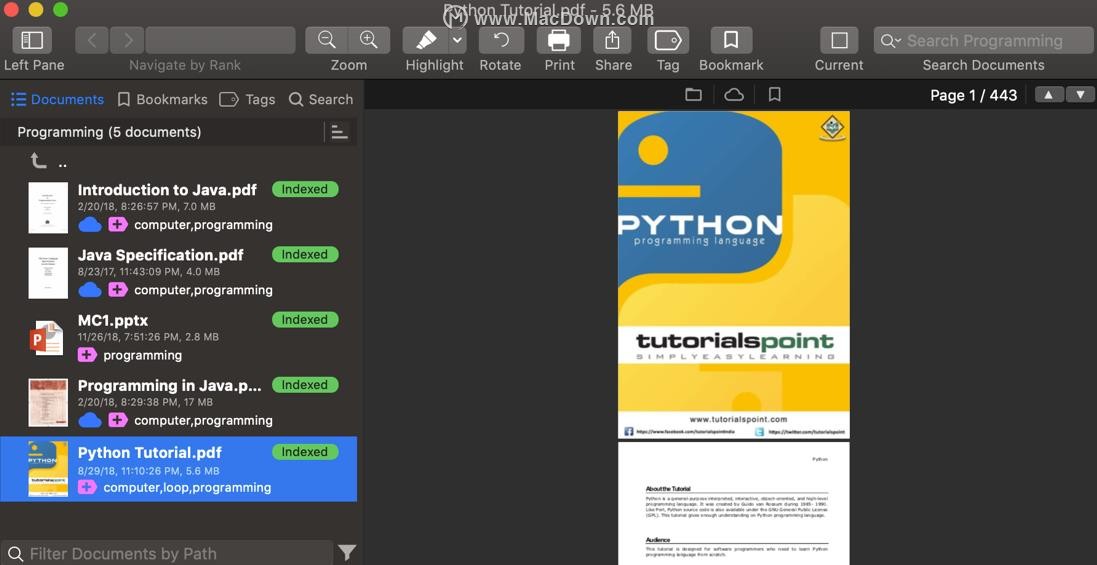Click the cloud icon above the preview

(734, 94)
